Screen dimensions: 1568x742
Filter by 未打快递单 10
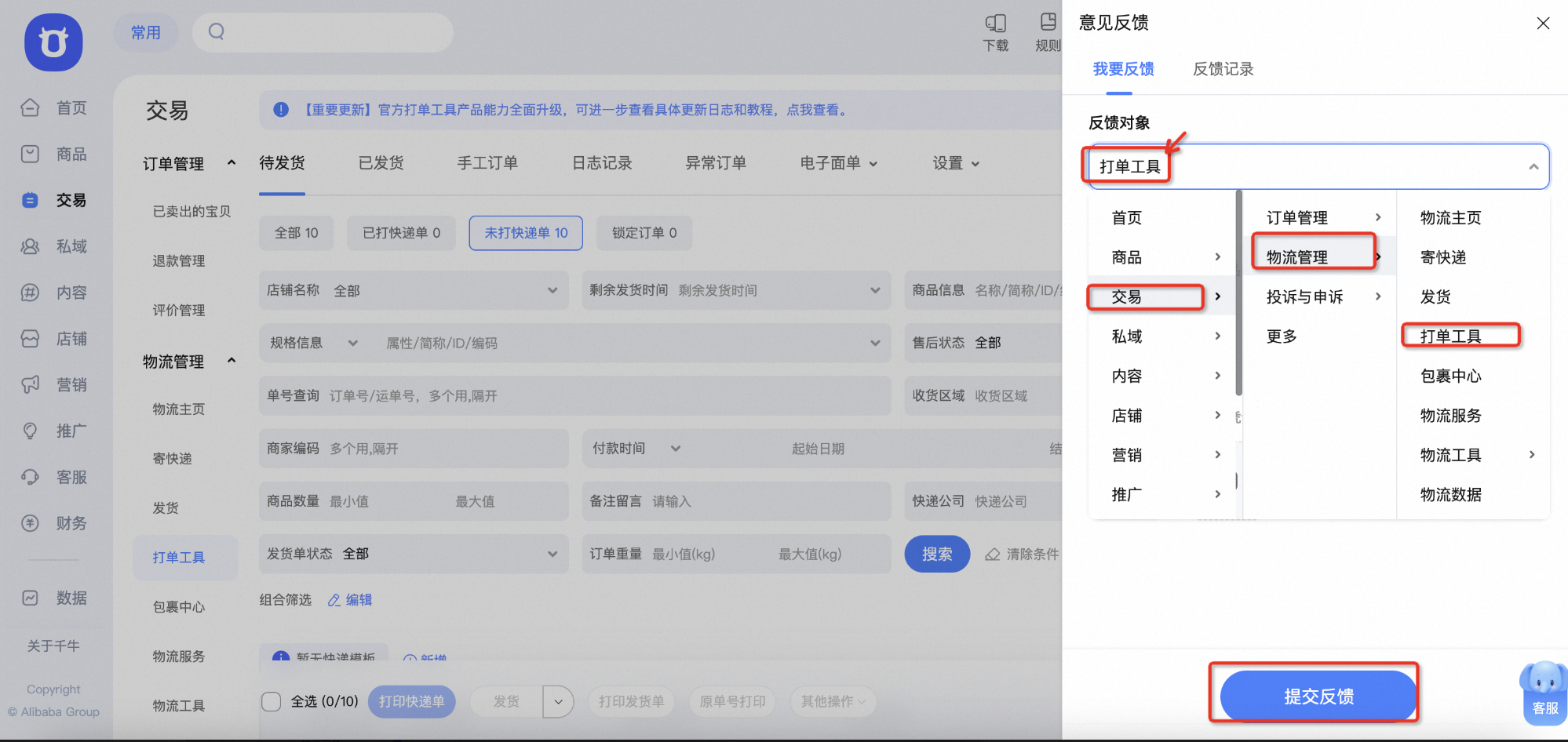(526, 233)
